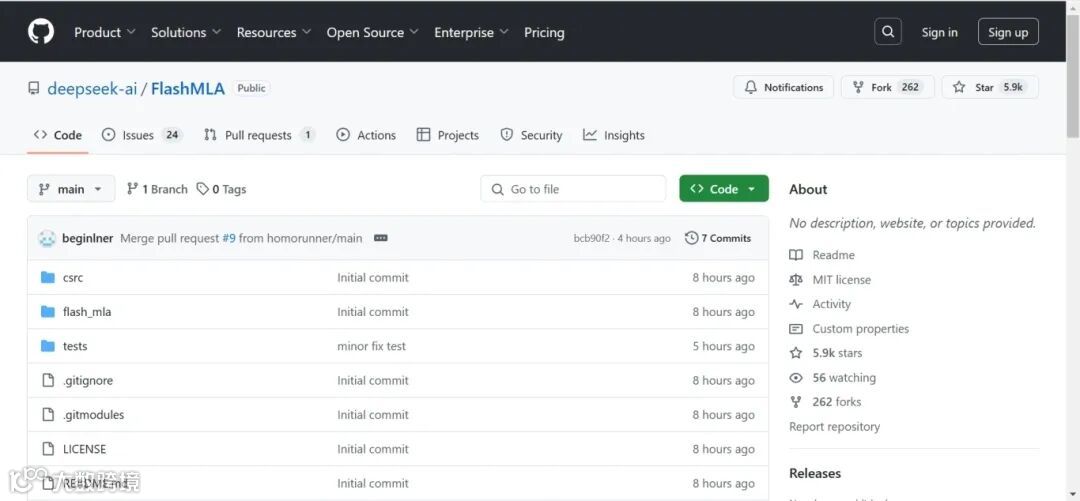Switch to the Issues tab
The image size is (1080, 501).
click(x=141, y=135)
